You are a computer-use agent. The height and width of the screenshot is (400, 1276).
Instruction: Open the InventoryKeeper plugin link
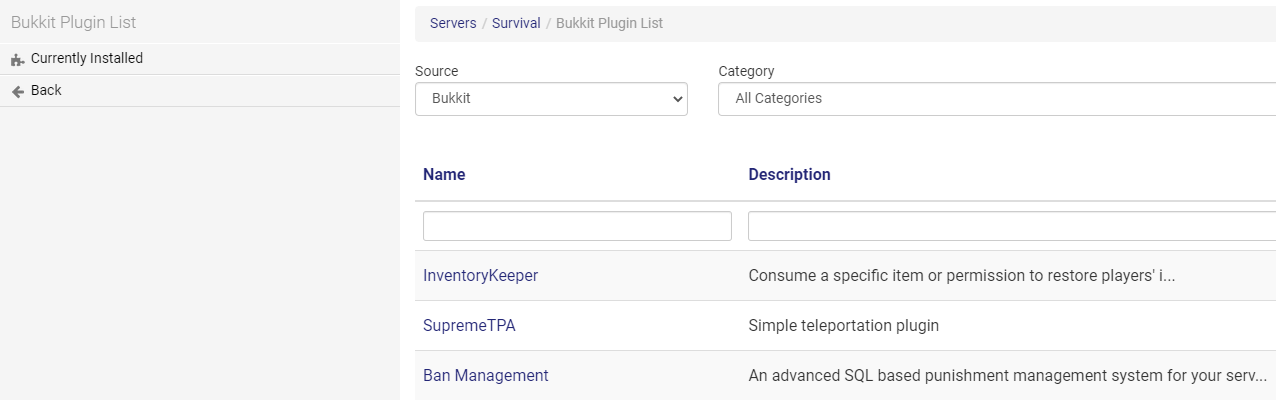480,276
